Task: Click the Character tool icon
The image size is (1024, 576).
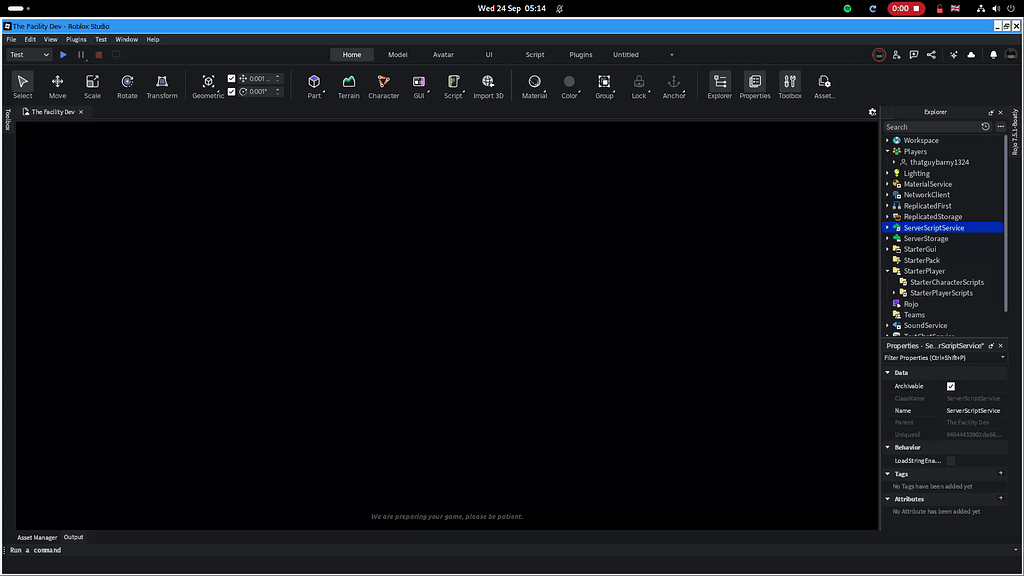Action: coord(383,86)
